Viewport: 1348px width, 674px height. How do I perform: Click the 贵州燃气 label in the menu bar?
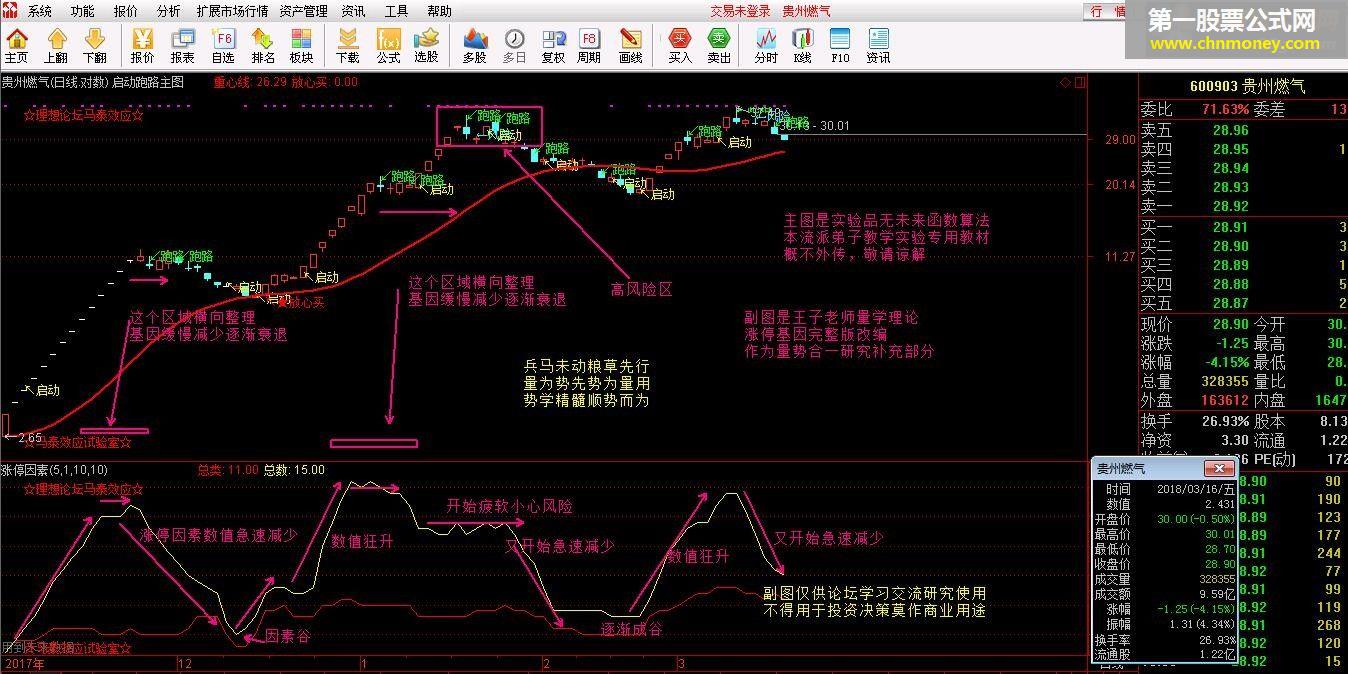click(805, 12)
